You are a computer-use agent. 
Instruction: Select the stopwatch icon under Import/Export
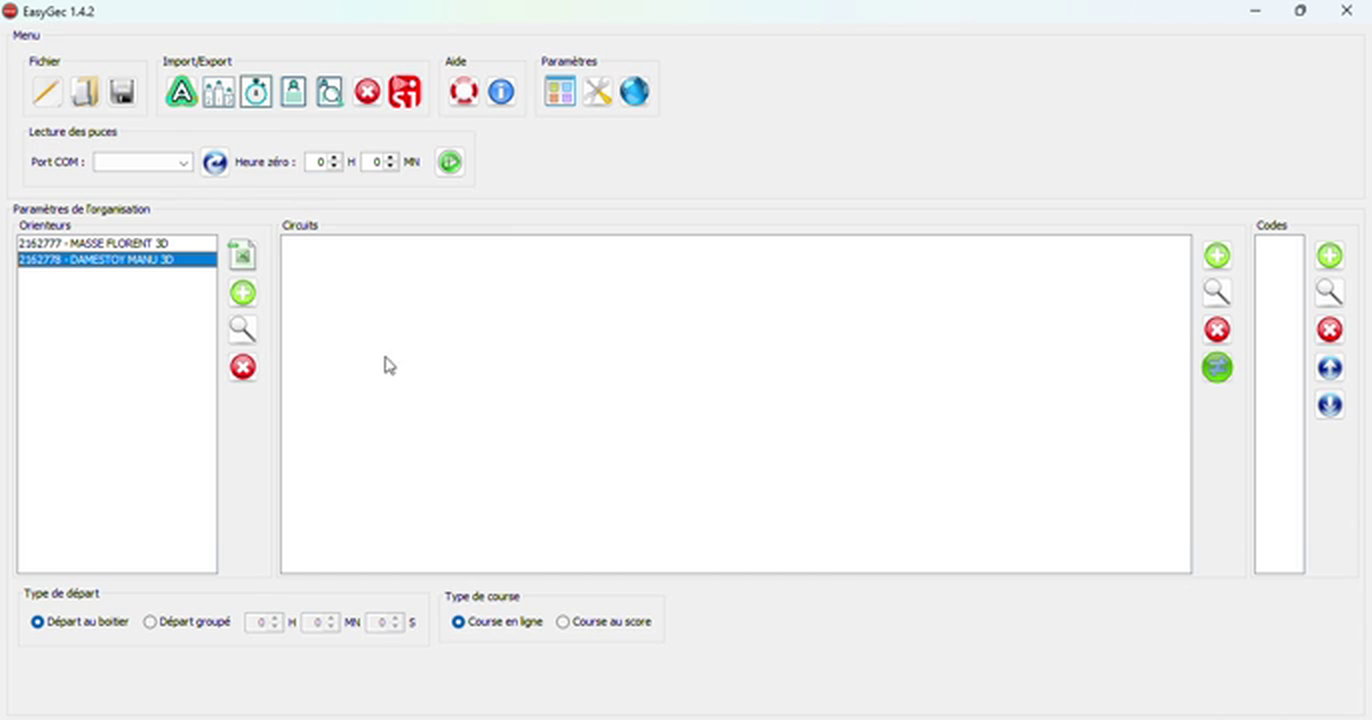coord(256,91)
